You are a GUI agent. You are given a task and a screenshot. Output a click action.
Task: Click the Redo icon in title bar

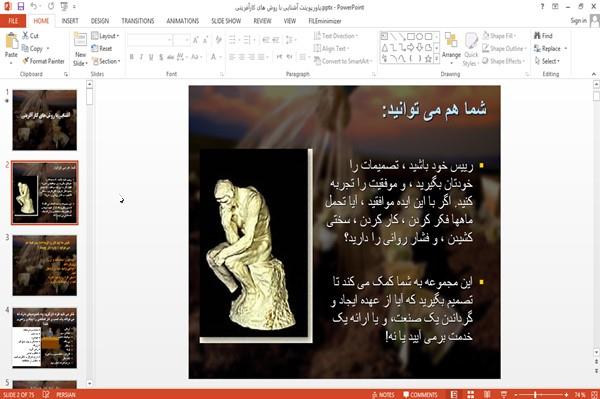51,6
